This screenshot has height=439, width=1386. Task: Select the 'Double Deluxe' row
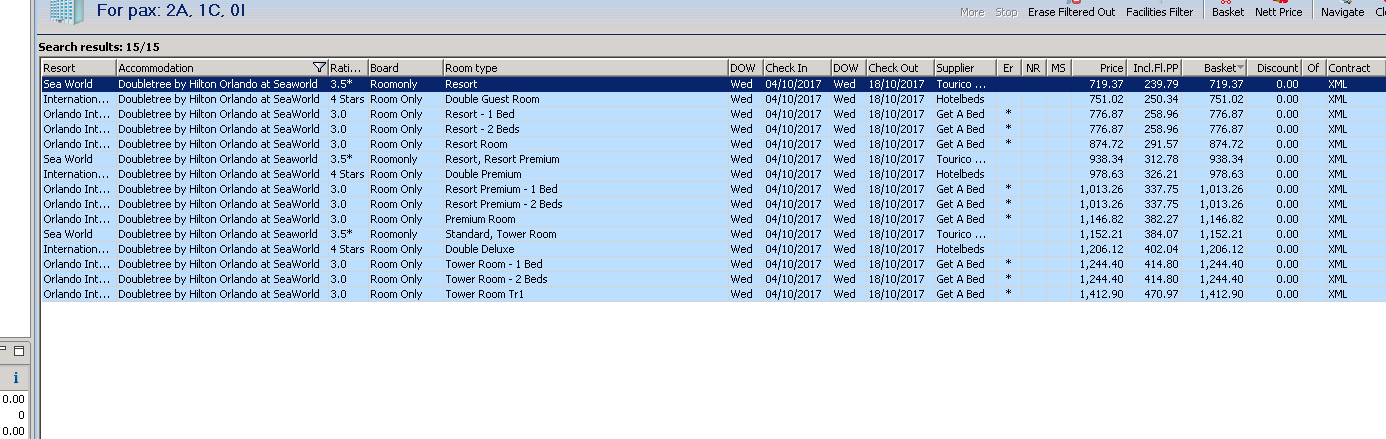713,249
